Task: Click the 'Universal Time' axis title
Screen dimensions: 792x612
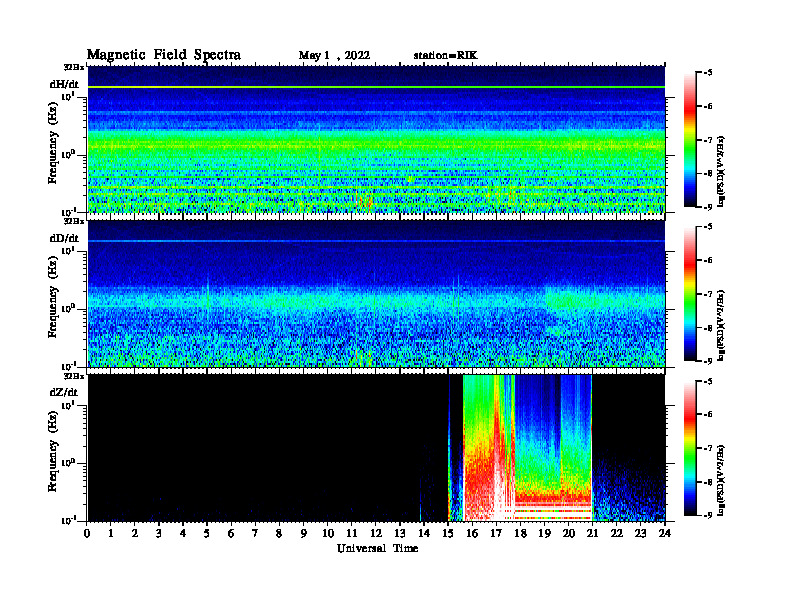Action: tap(377, 548)
